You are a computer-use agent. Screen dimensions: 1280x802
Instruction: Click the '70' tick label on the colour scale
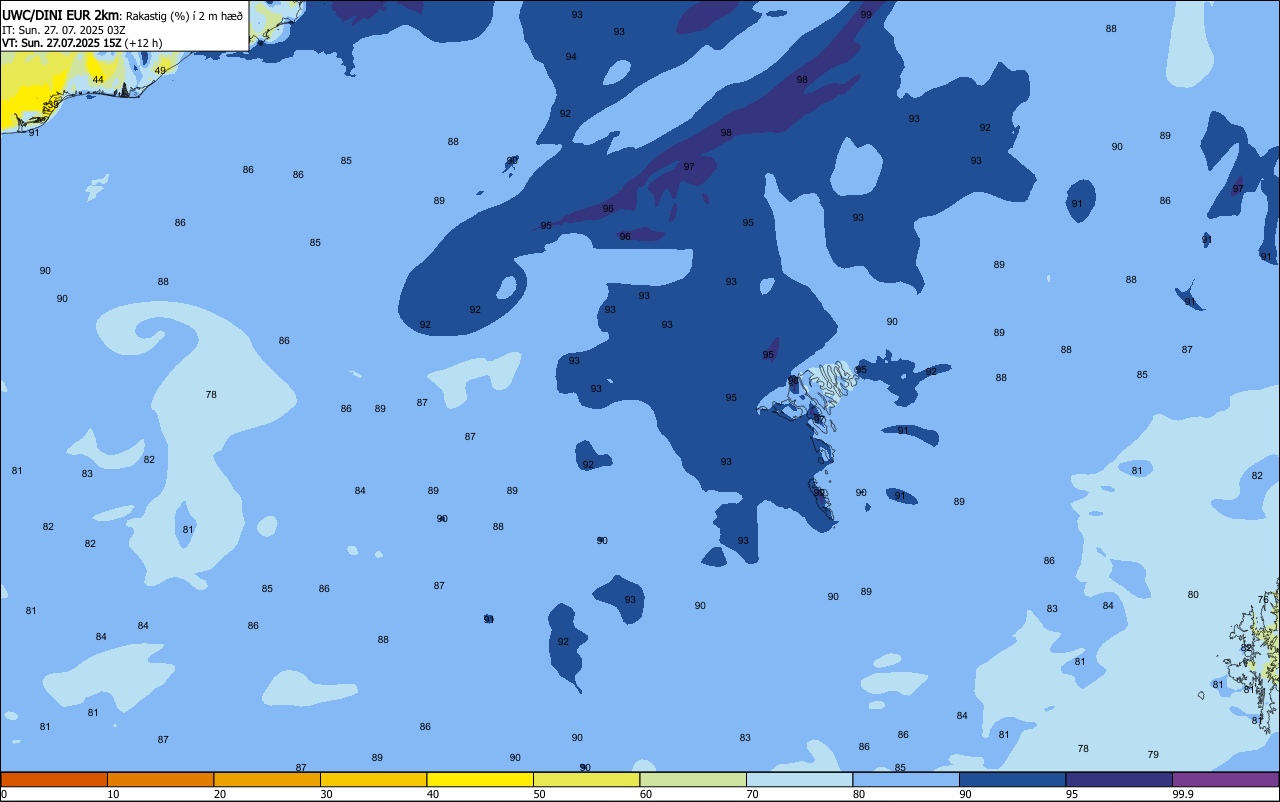click(x=752, y=794)
